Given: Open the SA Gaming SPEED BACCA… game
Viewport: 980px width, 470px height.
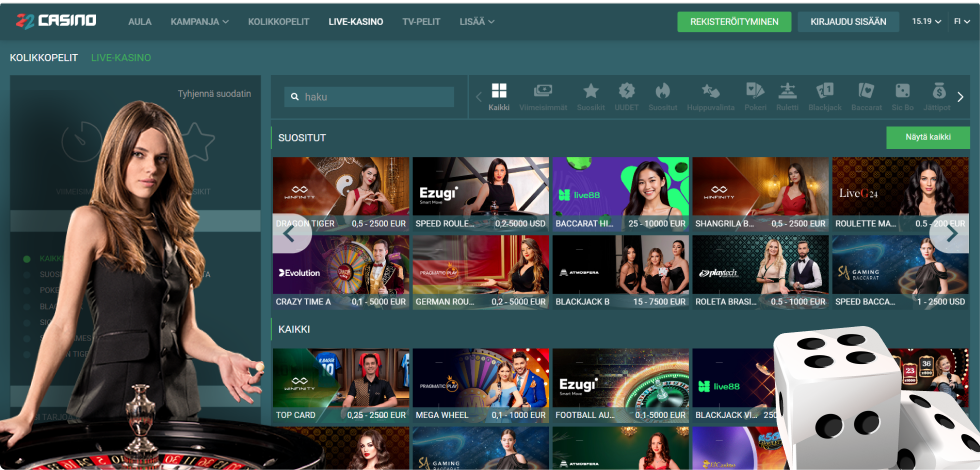Looking at the screenshot, I should click(x=901, y=272).
